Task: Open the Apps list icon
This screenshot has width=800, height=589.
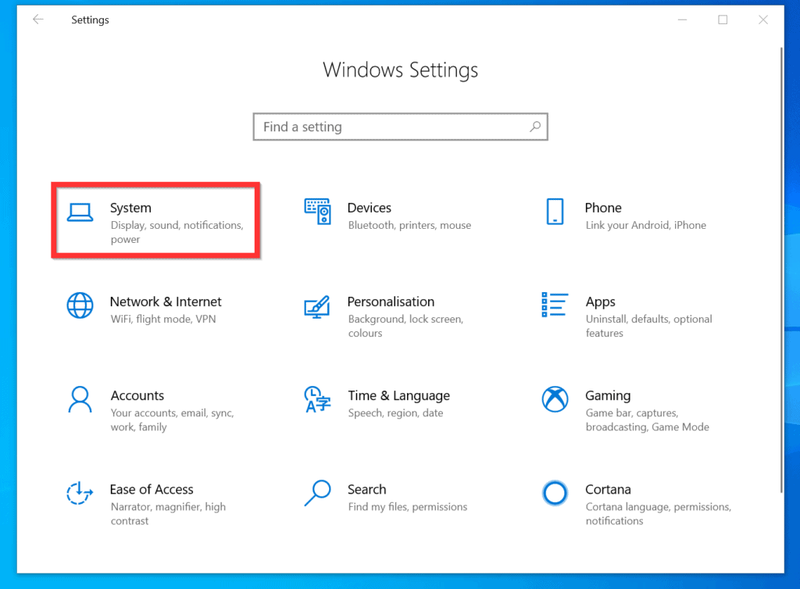Action: pyautogui.click(x=555, y=305)
